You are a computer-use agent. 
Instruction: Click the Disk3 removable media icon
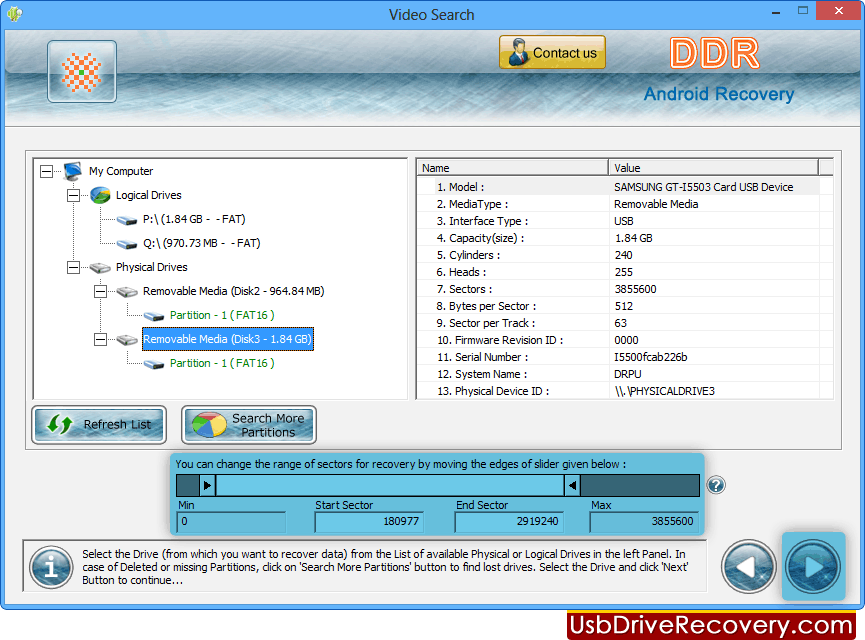pyautogui.click(x=127, y=340)
